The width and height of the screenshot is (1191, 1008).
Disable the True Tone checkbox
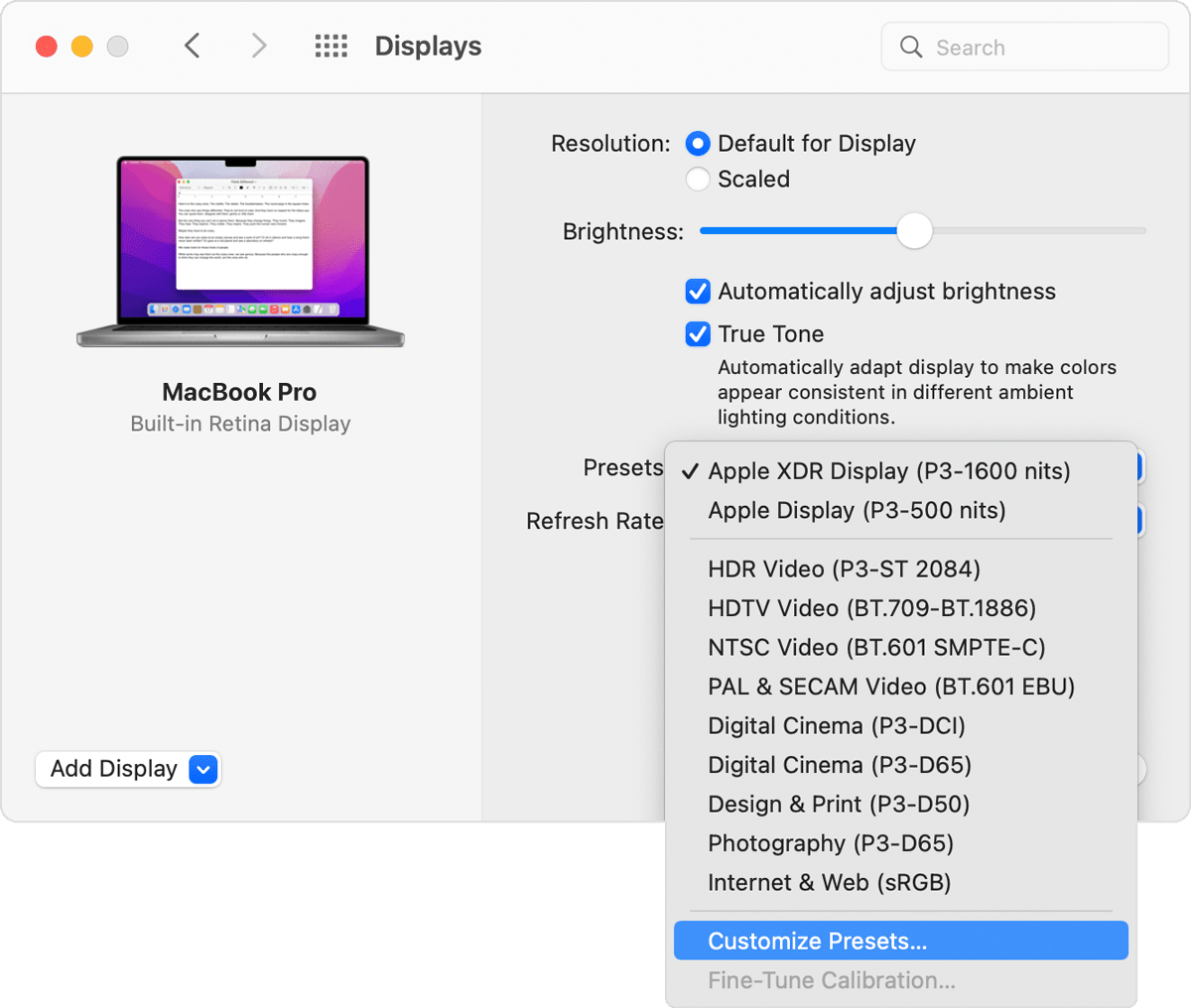(x=699, y=334)
